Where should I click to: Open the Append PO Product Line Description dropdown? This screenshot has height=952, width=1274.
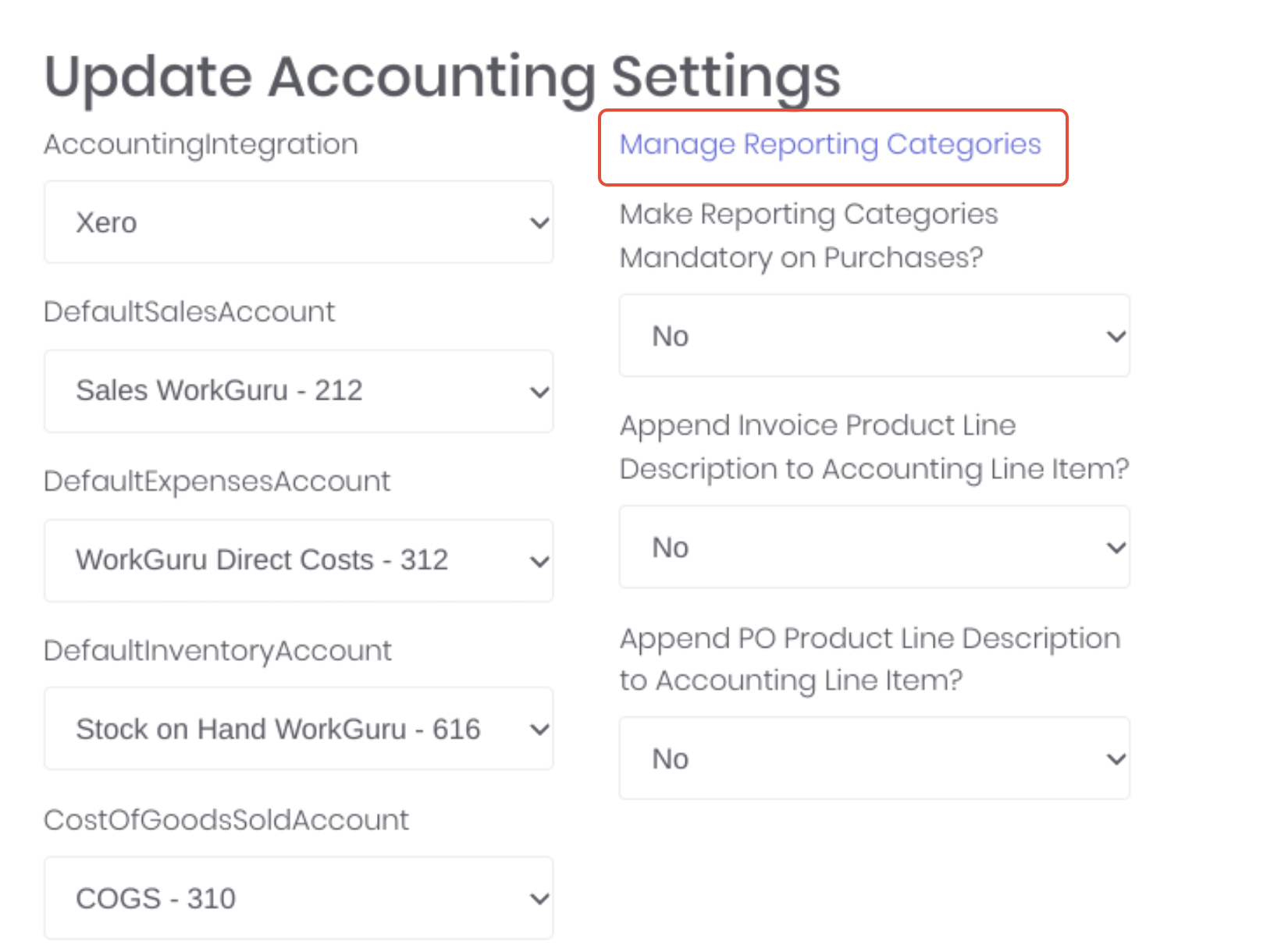coord(874,758)
